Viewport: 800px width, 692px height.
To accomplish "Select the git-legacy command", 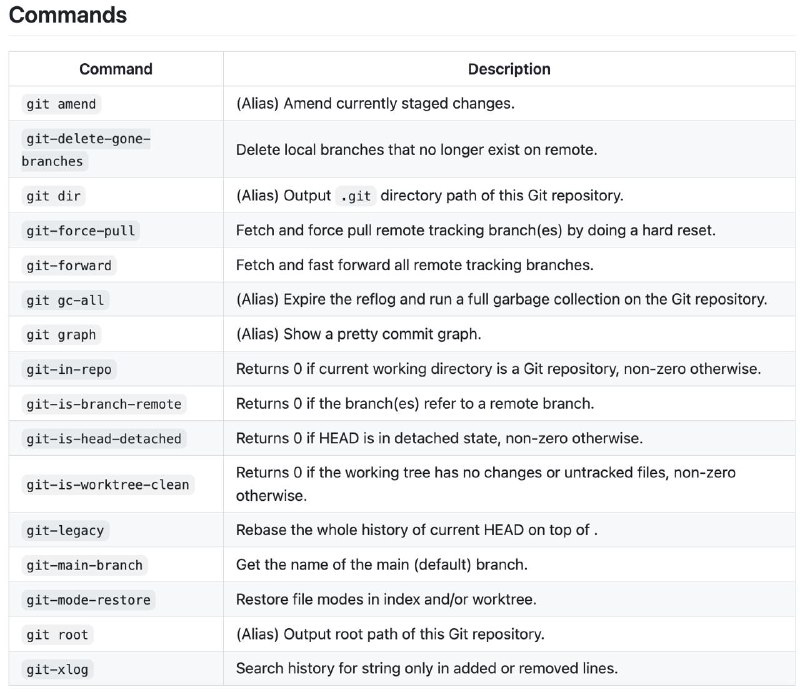I will pos(65,531).
